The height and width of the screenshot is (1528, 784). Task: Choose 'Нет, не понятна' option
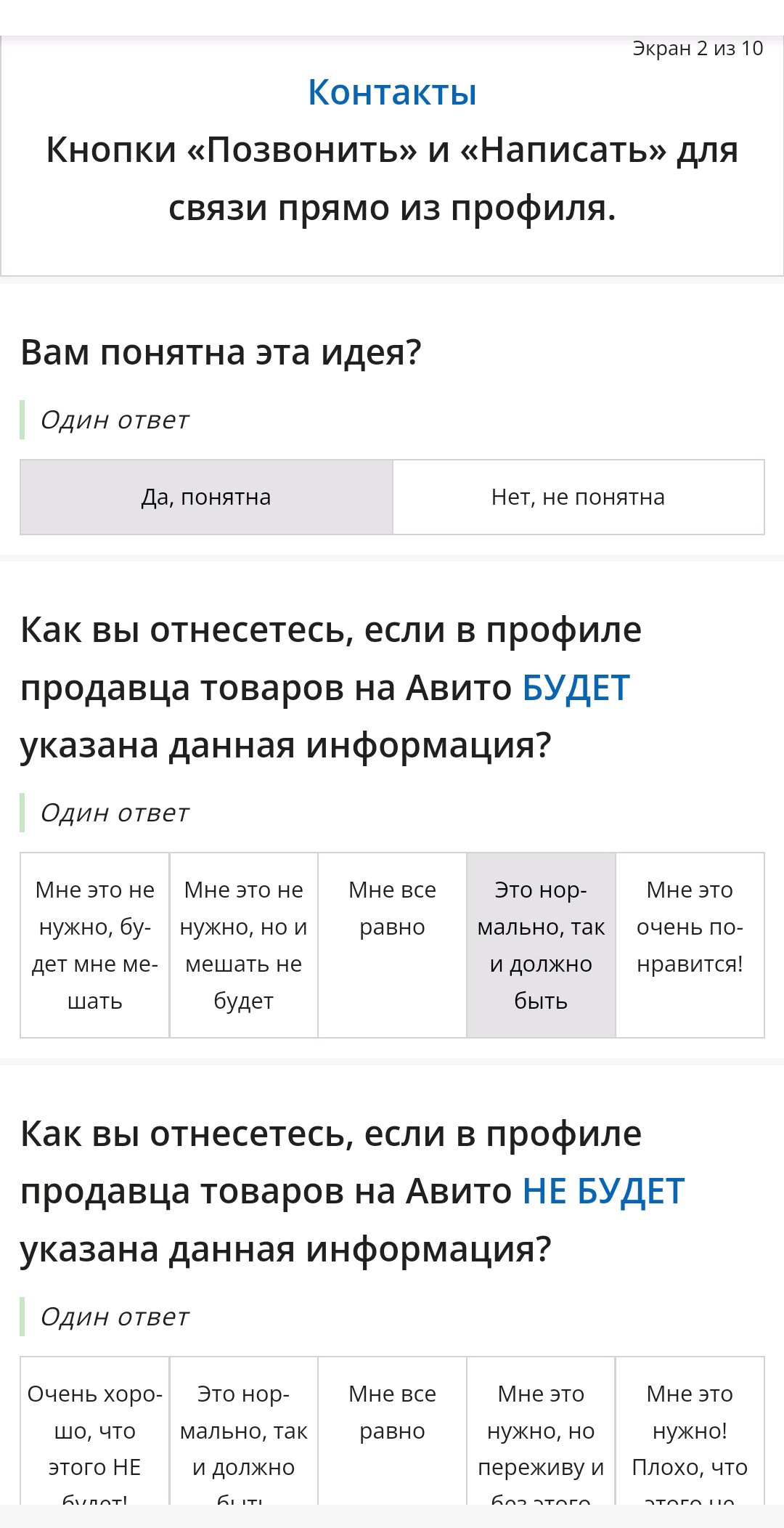tap(579, 497)
